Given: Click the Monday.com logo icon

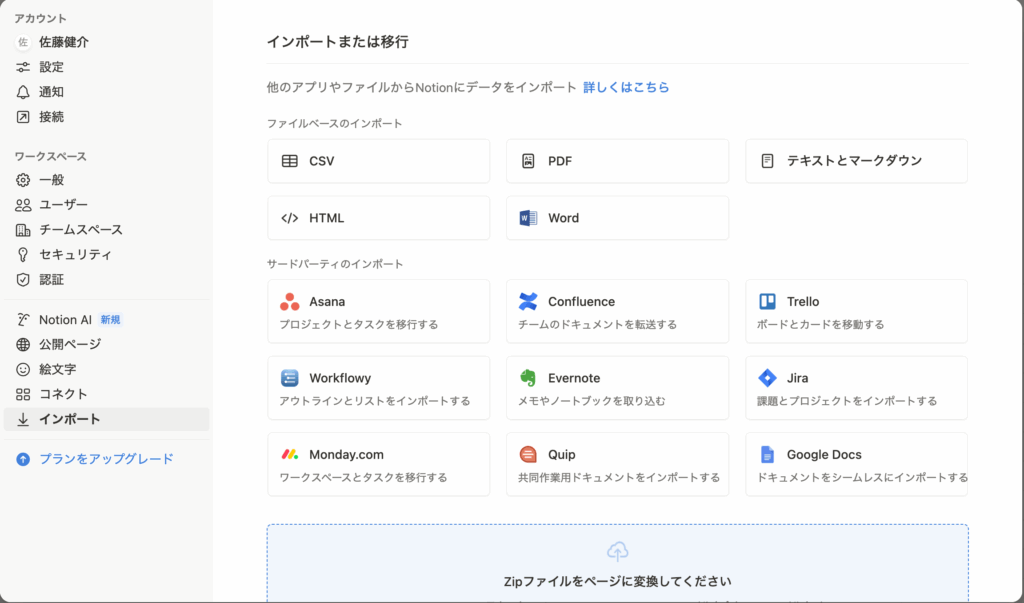Looking at the screenshot, I should (289, 454).
